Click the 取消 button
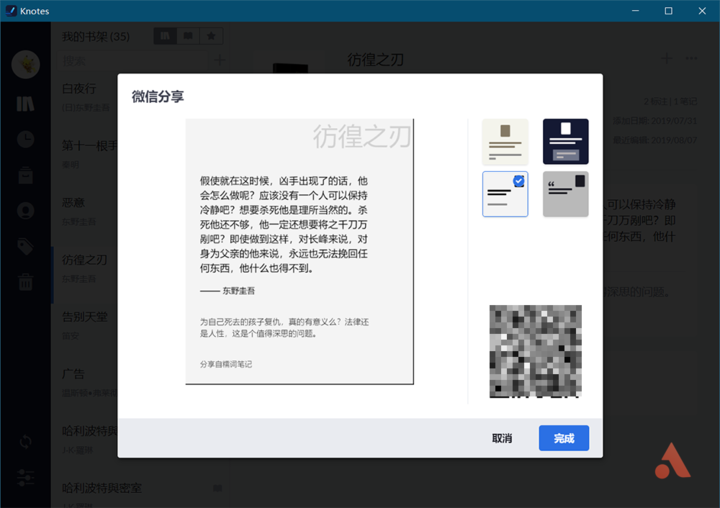Screen dimensions: 720x508 click(502, 438)
